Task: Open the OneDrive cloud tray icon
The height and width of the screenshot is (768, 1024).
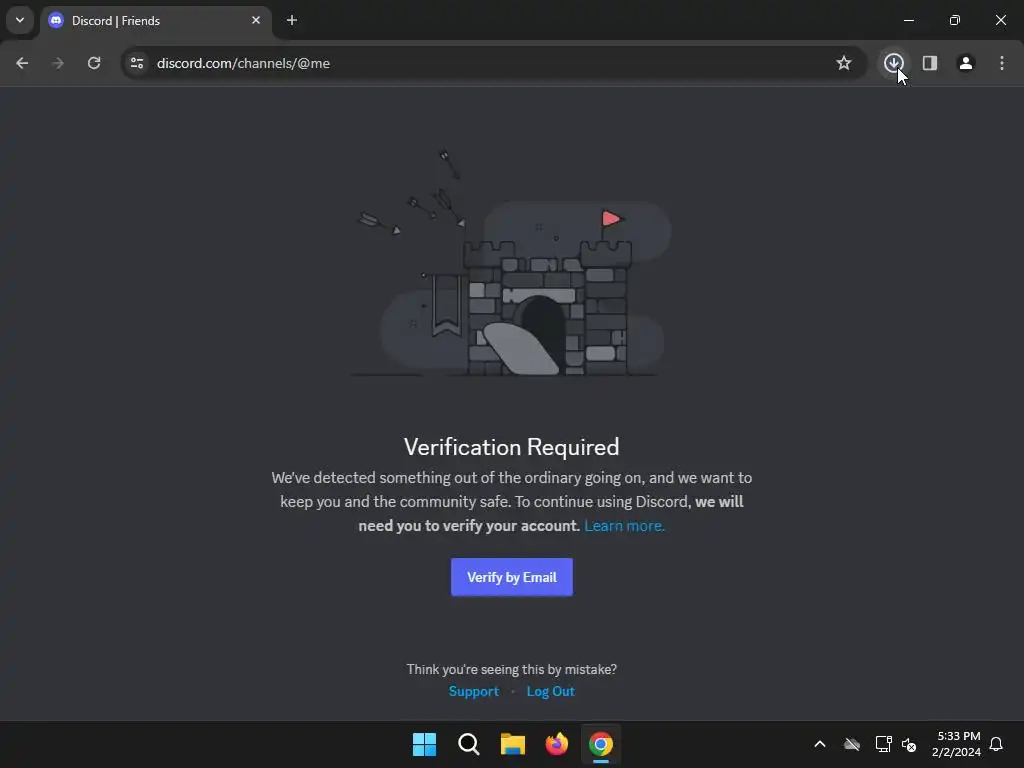Action: [852, 744]
